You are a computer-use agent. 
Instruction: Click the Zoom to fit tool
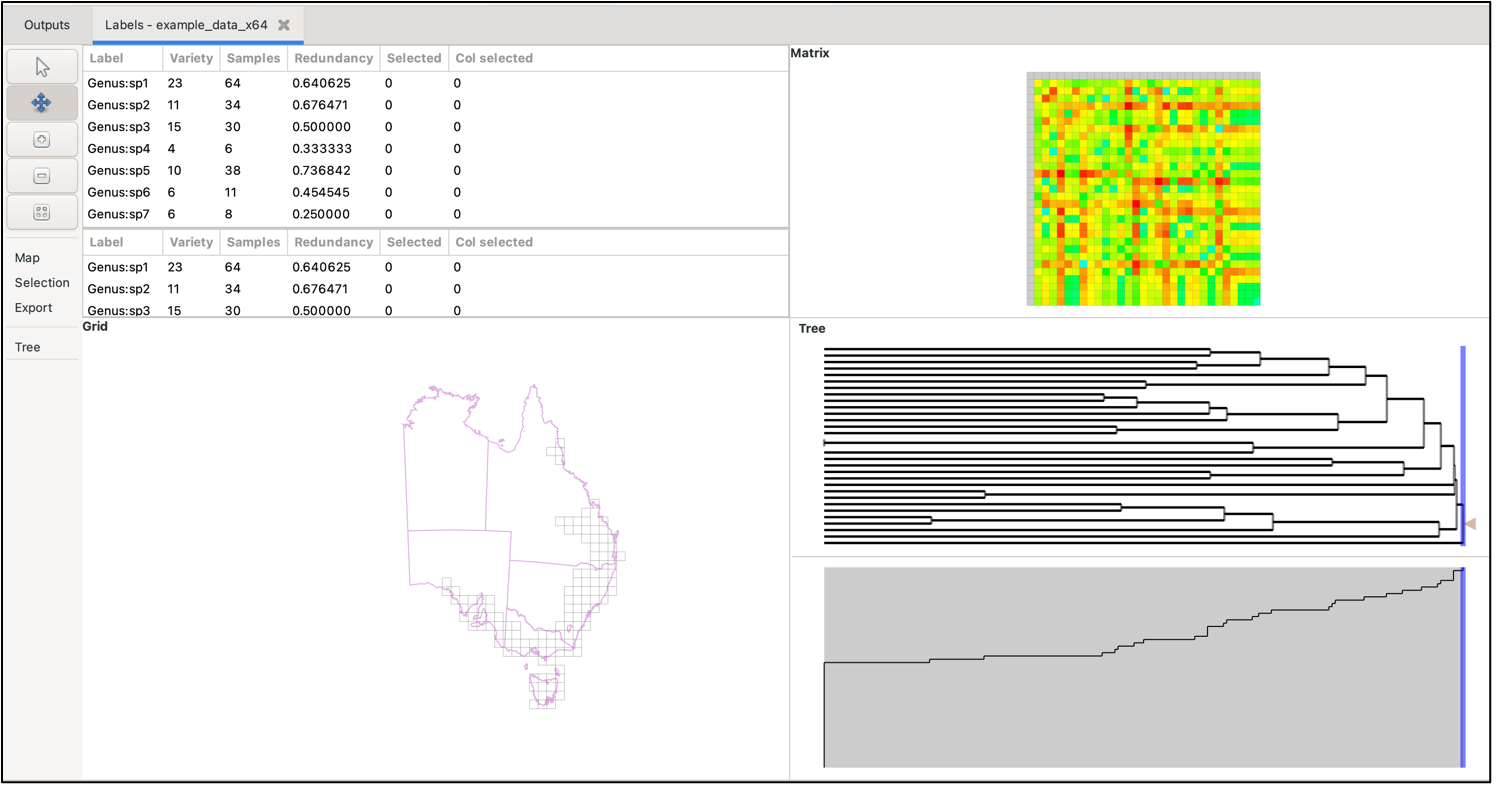click(42, 212)
